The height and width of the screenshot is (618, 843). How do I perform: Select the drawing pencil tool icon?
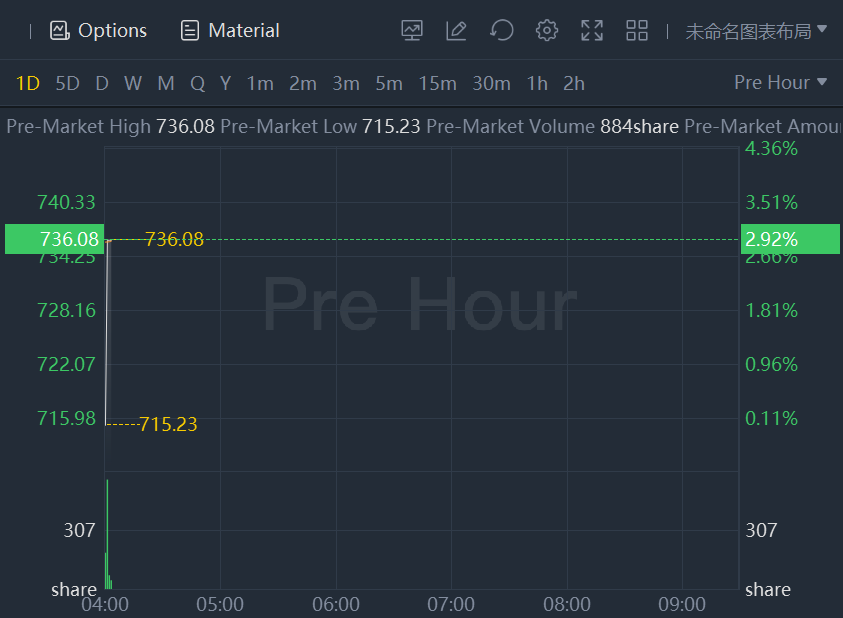tap(456, 31)
